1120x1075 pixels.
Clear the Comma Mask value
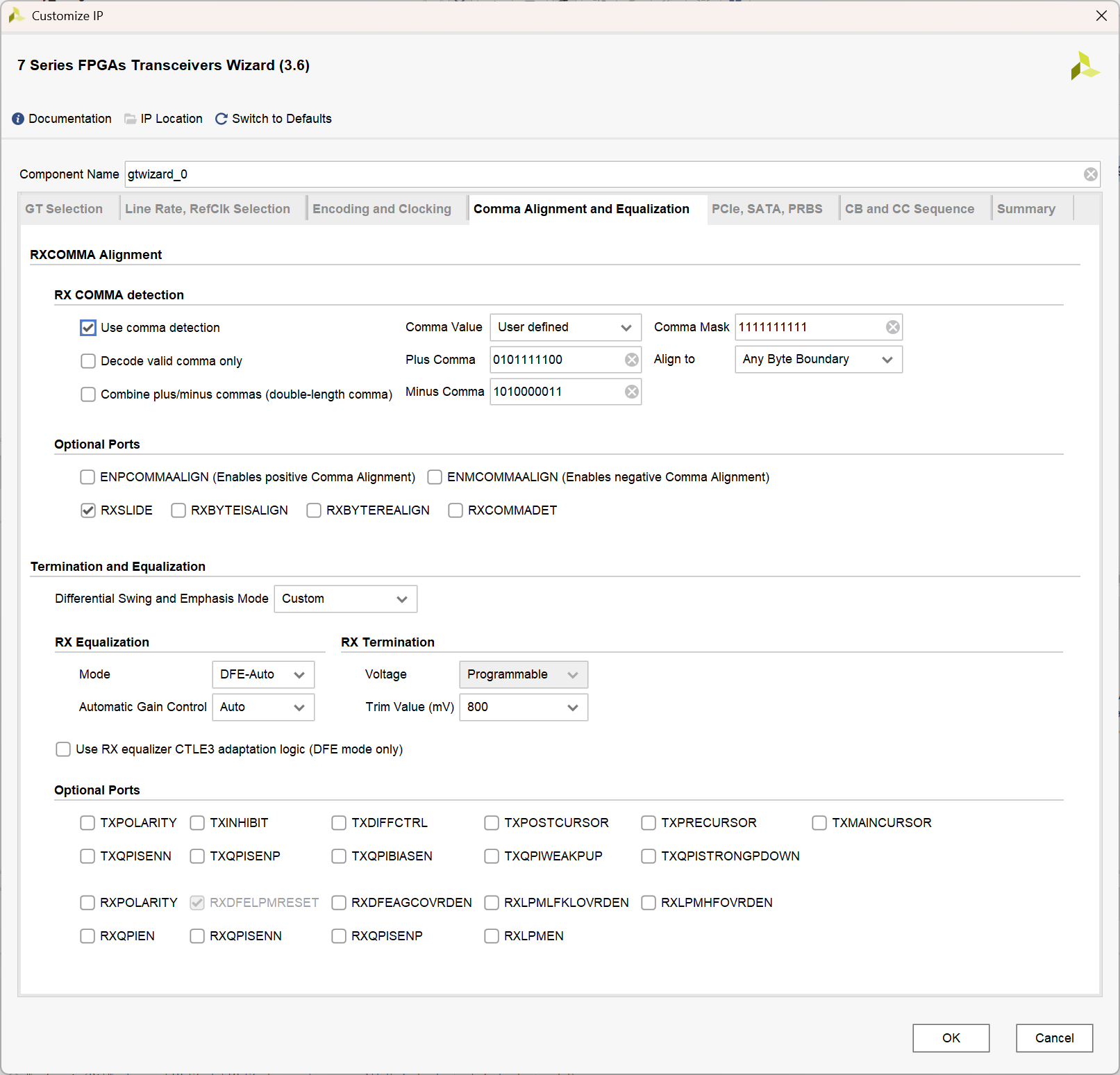pos(893,327)
